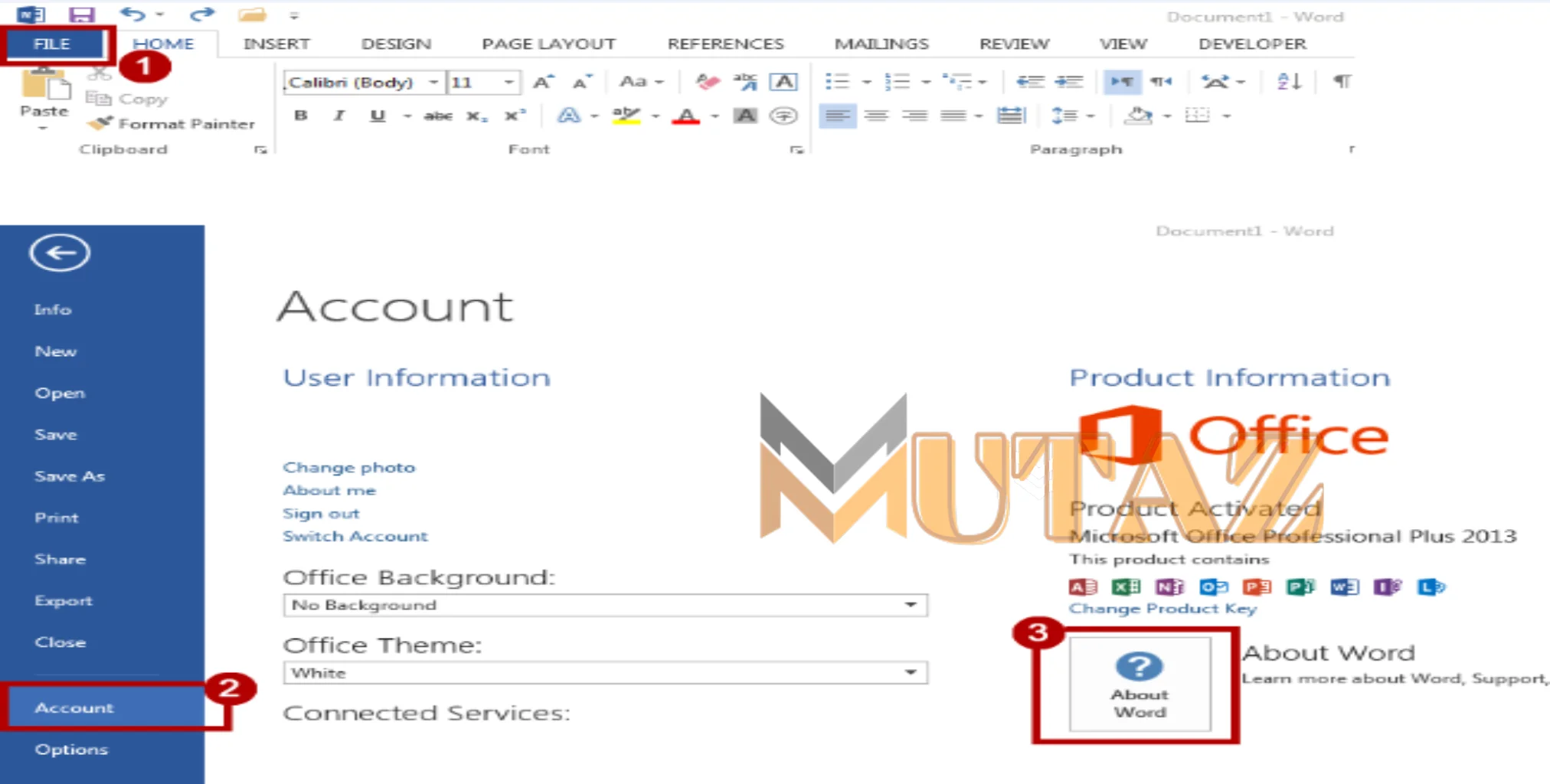Align text left
The width and height of the screenshot is (1550, 784).
click(x=837, y=116)
